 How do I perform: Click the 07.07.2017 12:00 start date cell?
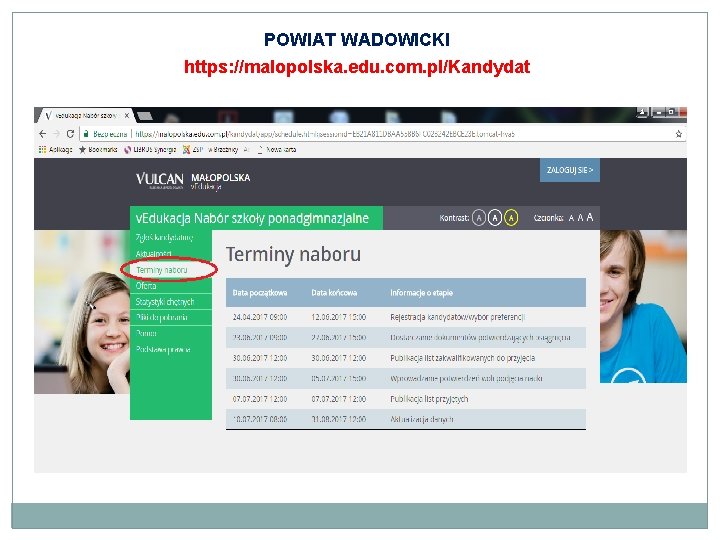[259, 399]
